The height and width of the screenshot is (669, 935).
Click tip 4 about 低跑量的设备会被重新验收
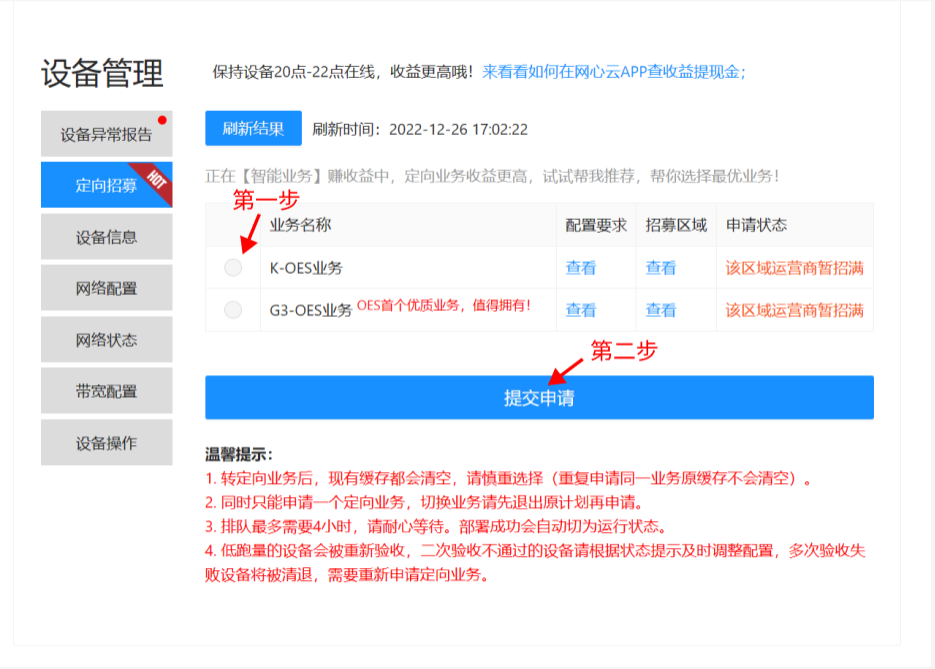tap(535, 562)
